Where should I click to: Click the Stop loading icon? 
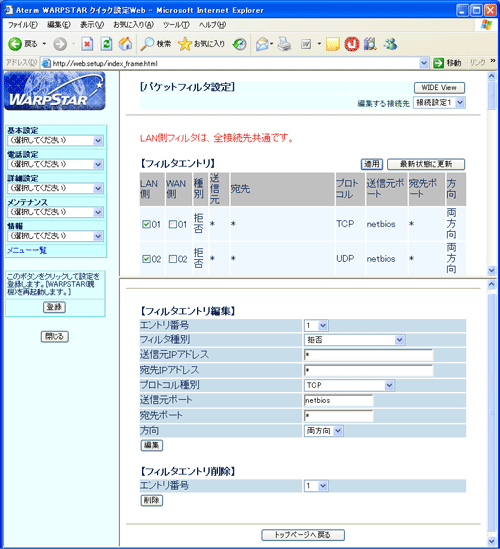(x=87, y=44)
